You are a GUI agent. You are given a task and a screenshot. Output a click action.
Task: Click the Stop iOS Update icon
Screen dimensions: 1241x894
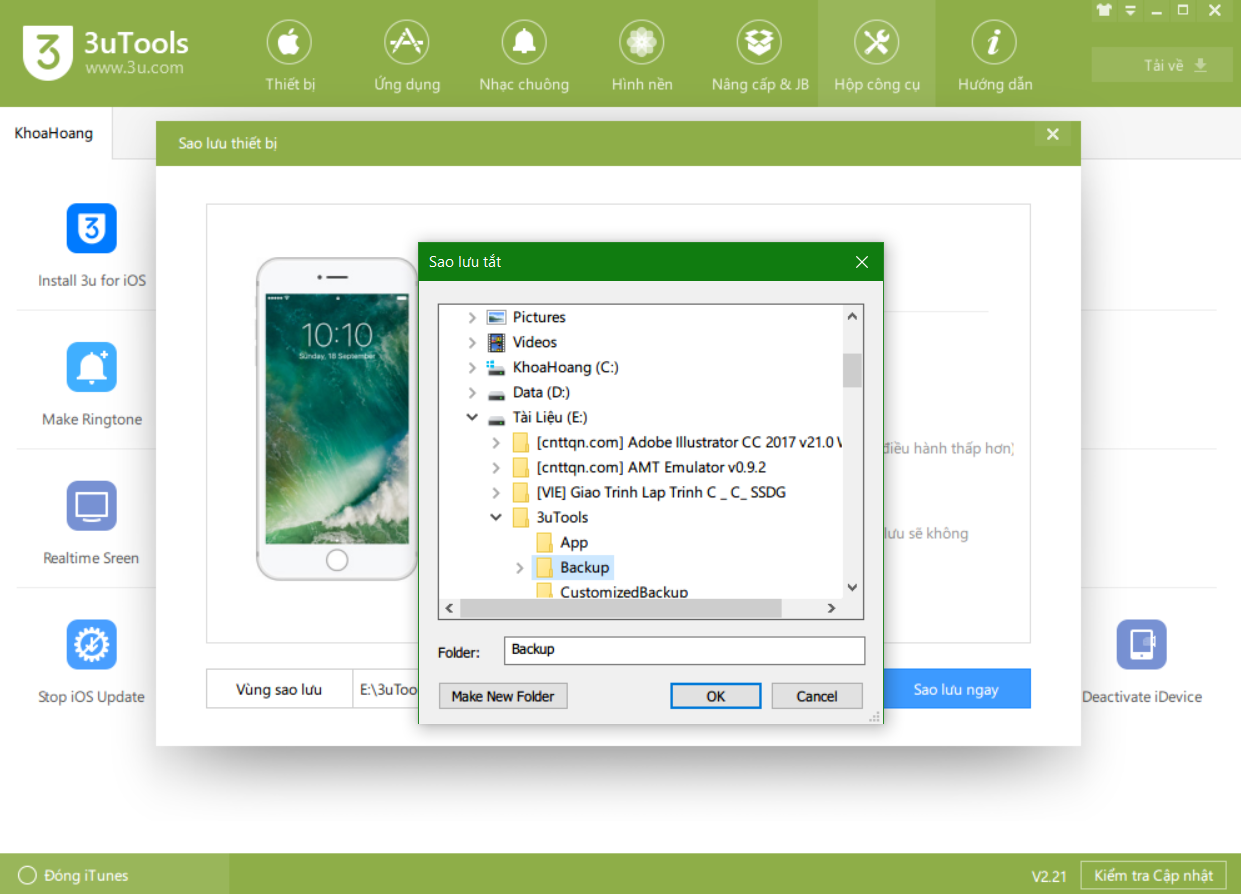[92, 645]
